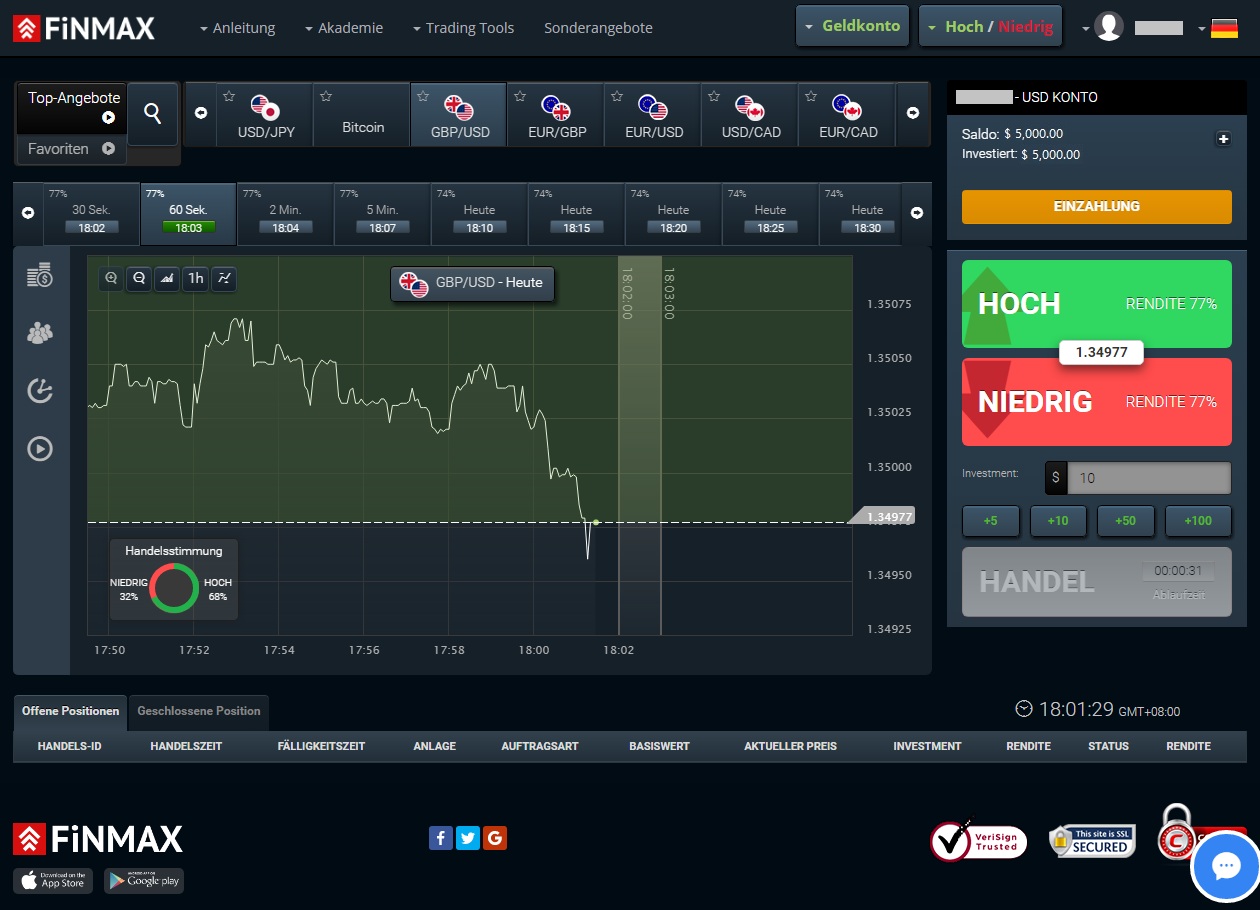
Task: Switch chart to area display mode
Action: [x=166, y=279]
